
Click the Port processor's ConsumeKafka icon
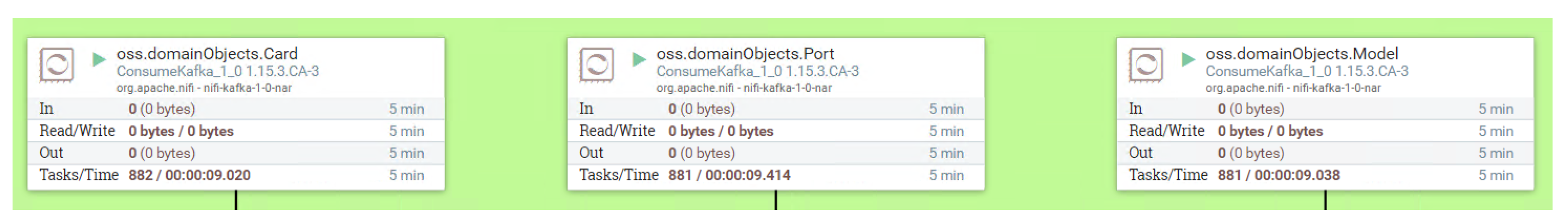point(597,64)
